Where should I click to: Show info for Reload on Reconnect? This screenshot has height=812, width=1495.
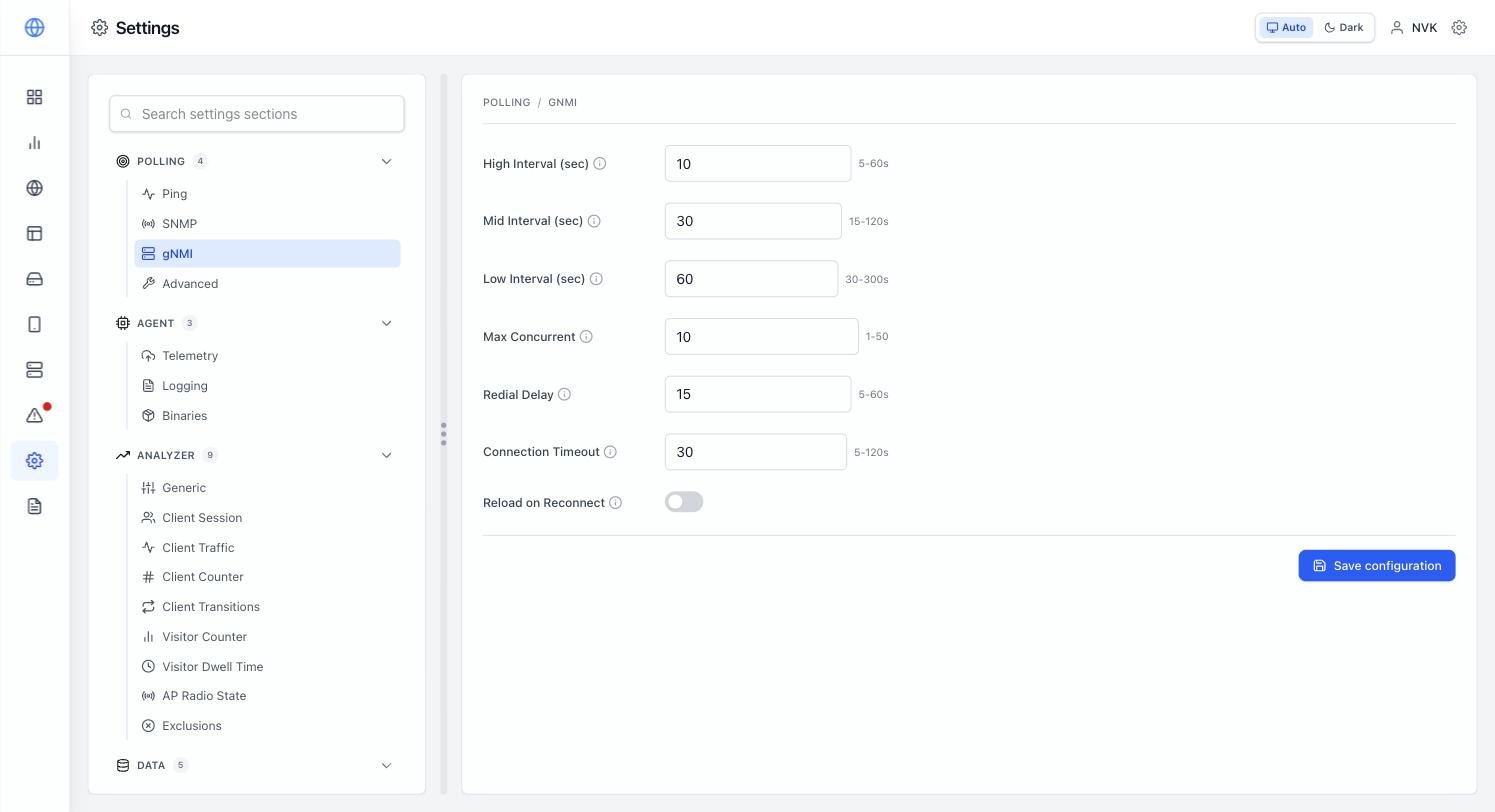(616, 503)
